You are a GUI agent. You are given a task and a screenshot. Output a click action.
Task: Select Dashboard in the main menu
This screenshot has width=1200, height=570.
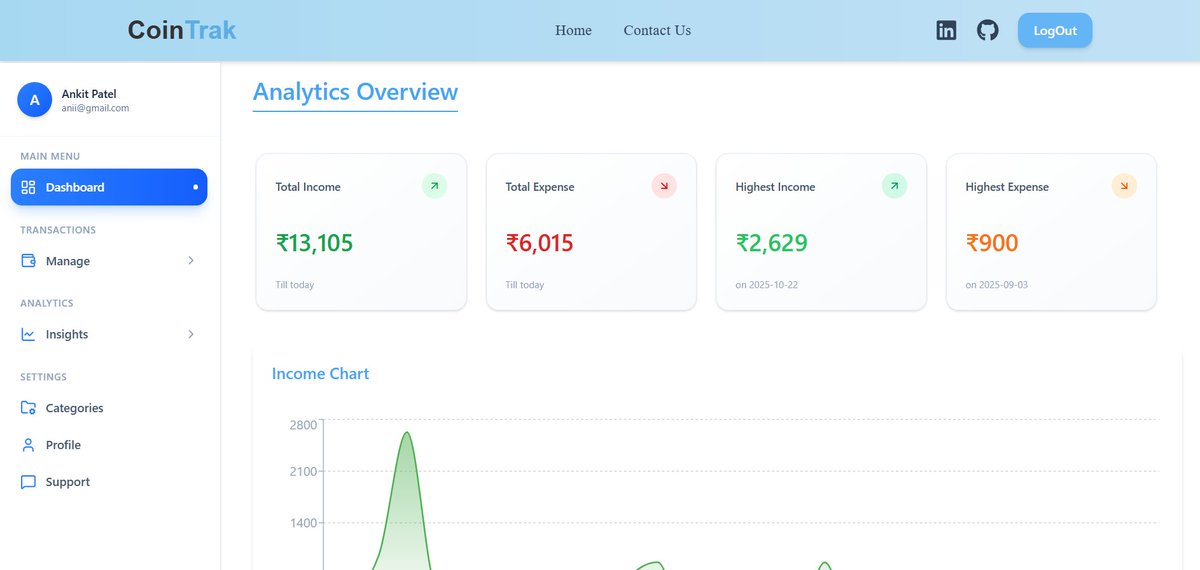(109, 187)
